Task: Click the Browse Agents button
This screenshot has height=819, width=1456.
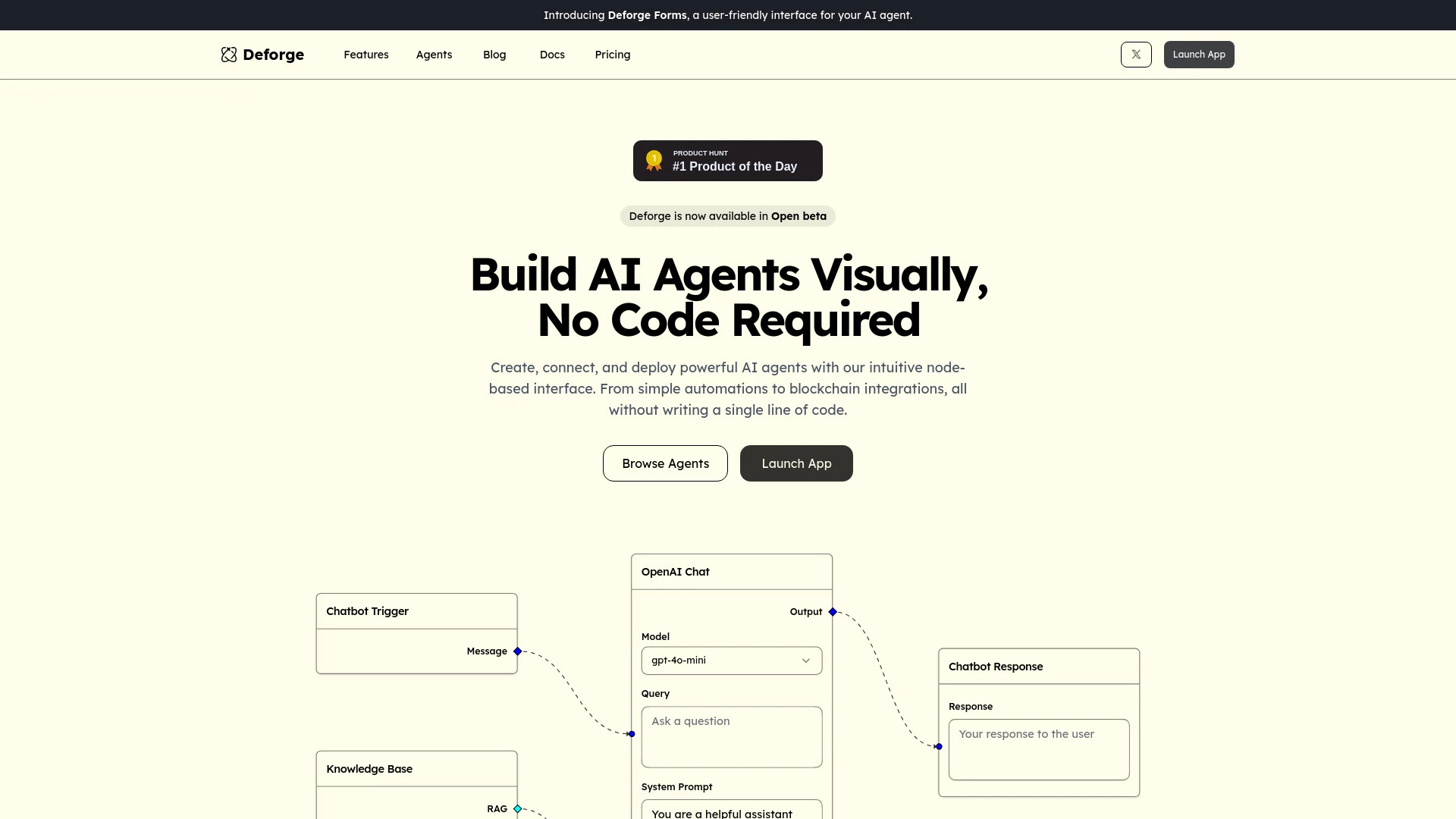Action: click(x=665, y=463)
